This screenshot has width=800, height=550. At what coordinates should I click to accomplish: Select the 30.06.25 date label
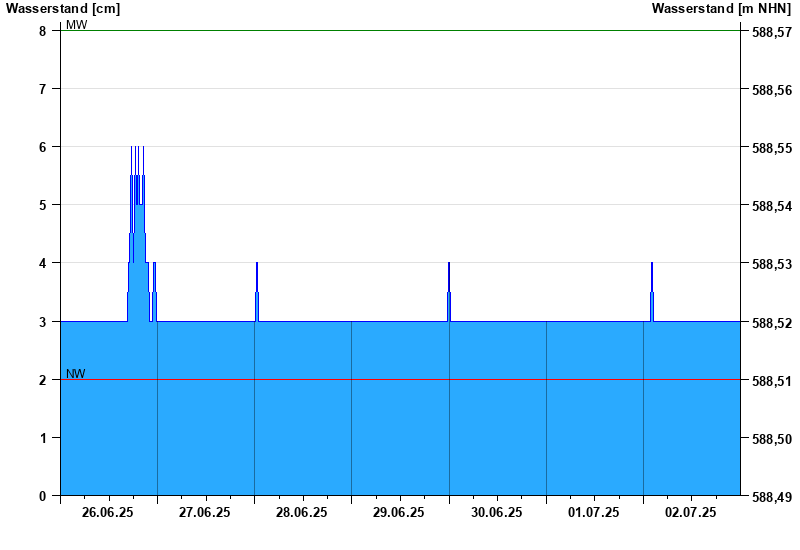[497, 512]
